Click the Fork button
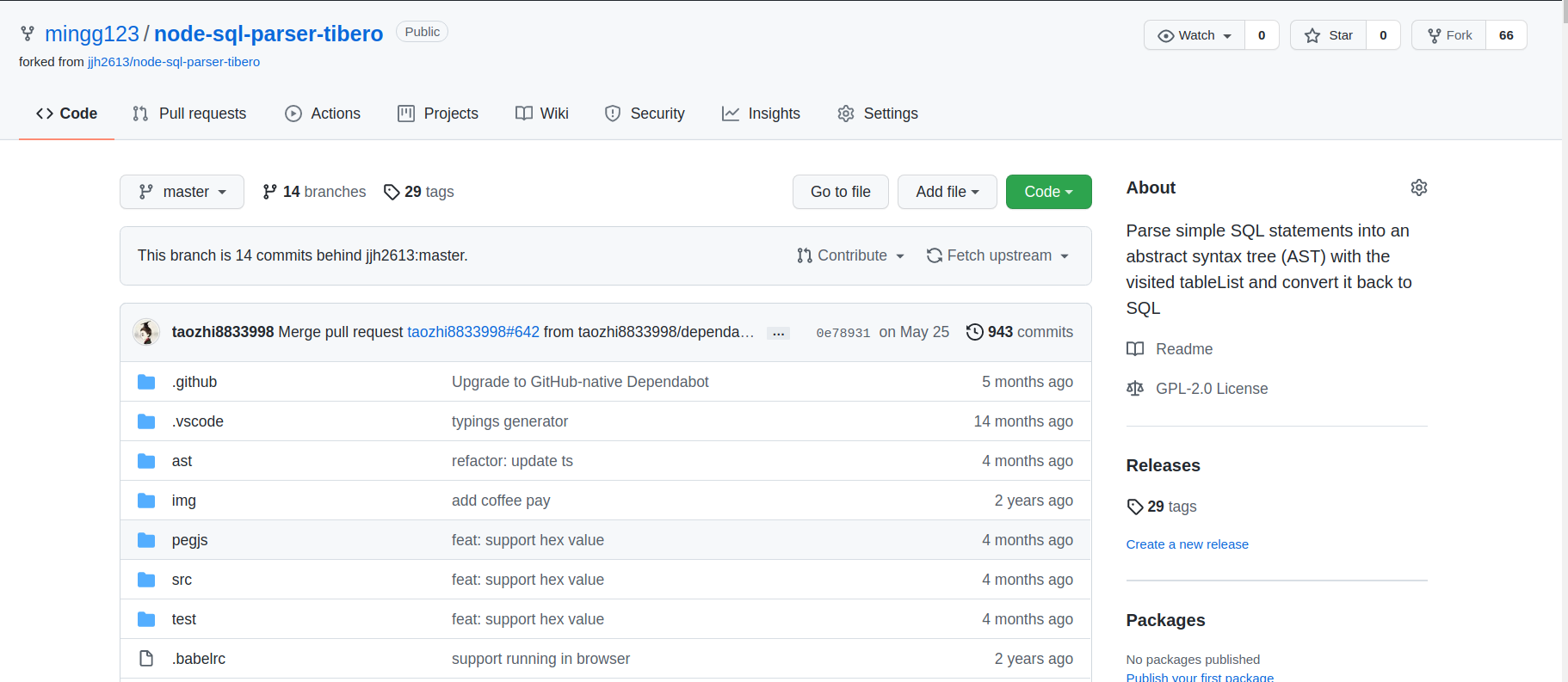The height and width of the screenshot is (682, 1568). pos(1448,35)
